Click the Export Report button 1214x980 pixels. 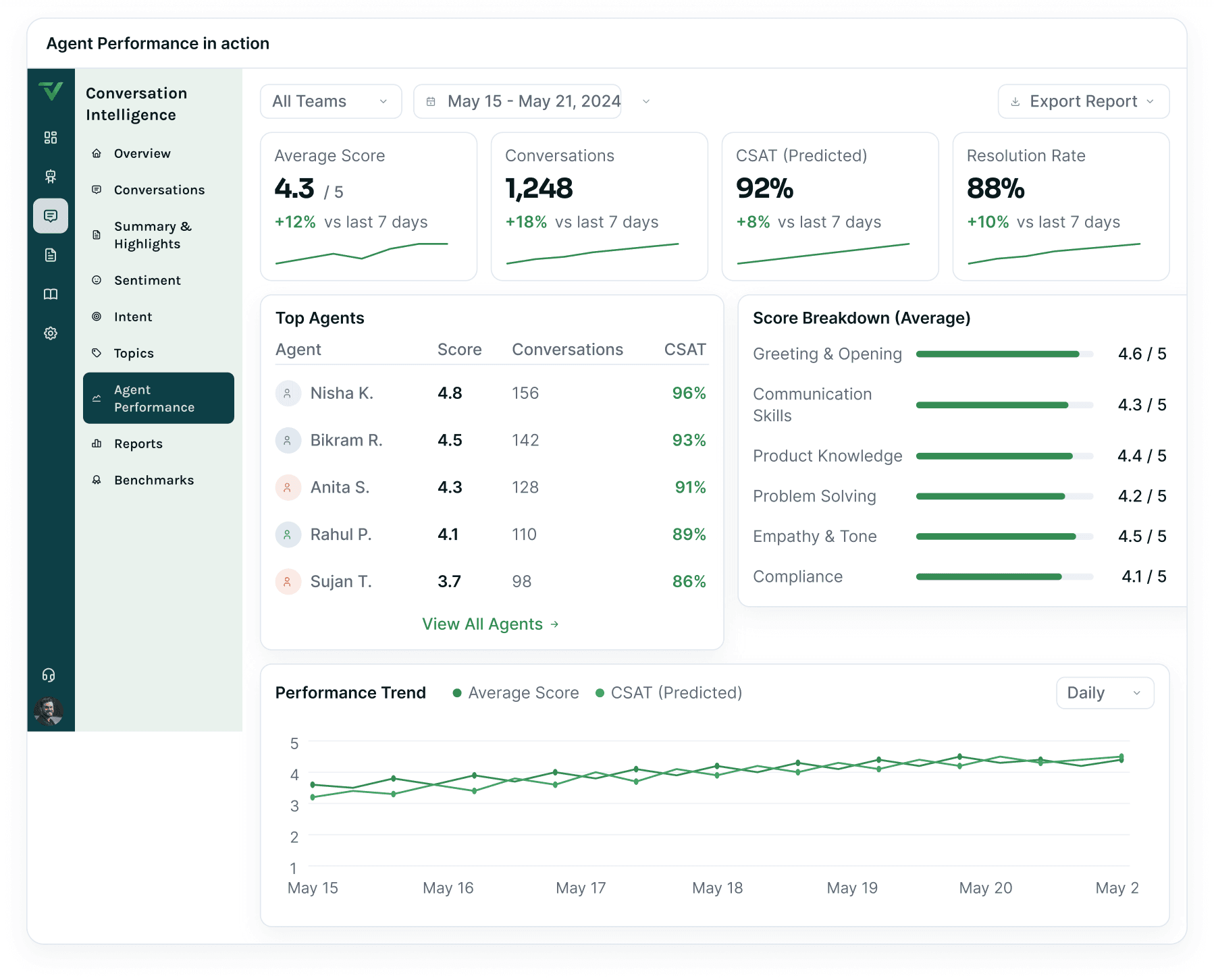[1083, 101]
